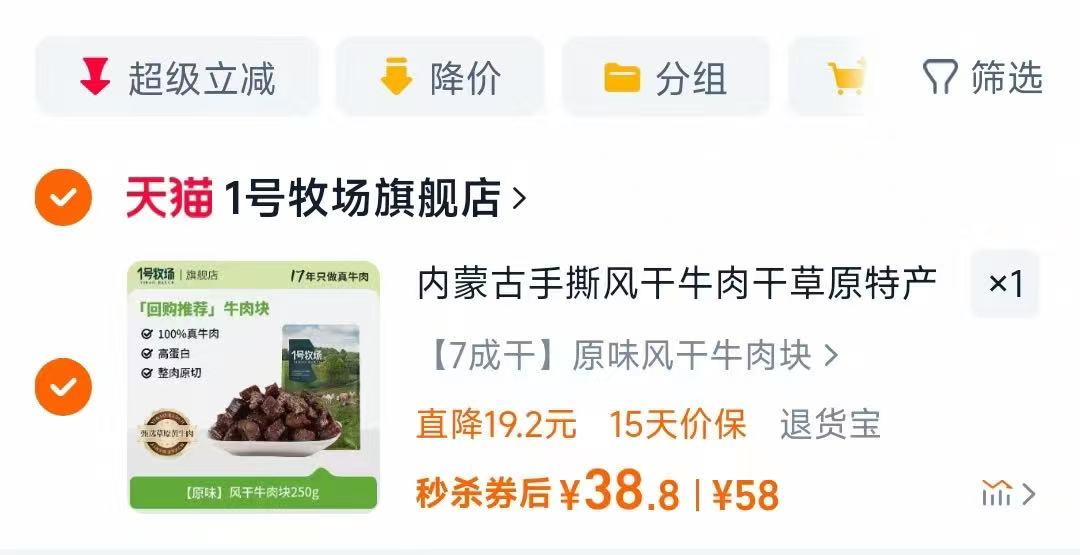Select the 降价 filter tab
Viewport: 1080px width, 555px height.
click(439, 76)
